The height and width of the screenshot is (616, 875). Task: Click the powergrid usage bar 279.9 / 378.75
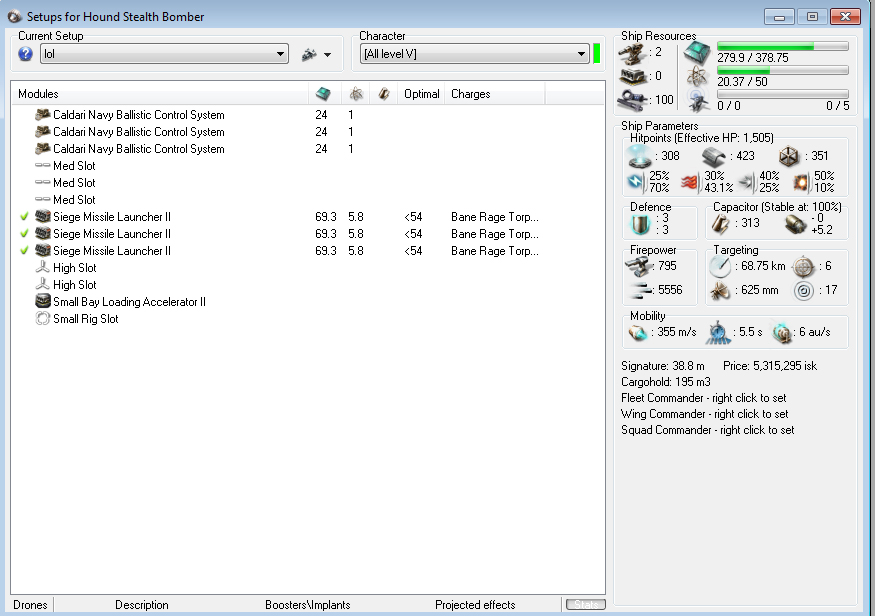(x=782, y=46)
